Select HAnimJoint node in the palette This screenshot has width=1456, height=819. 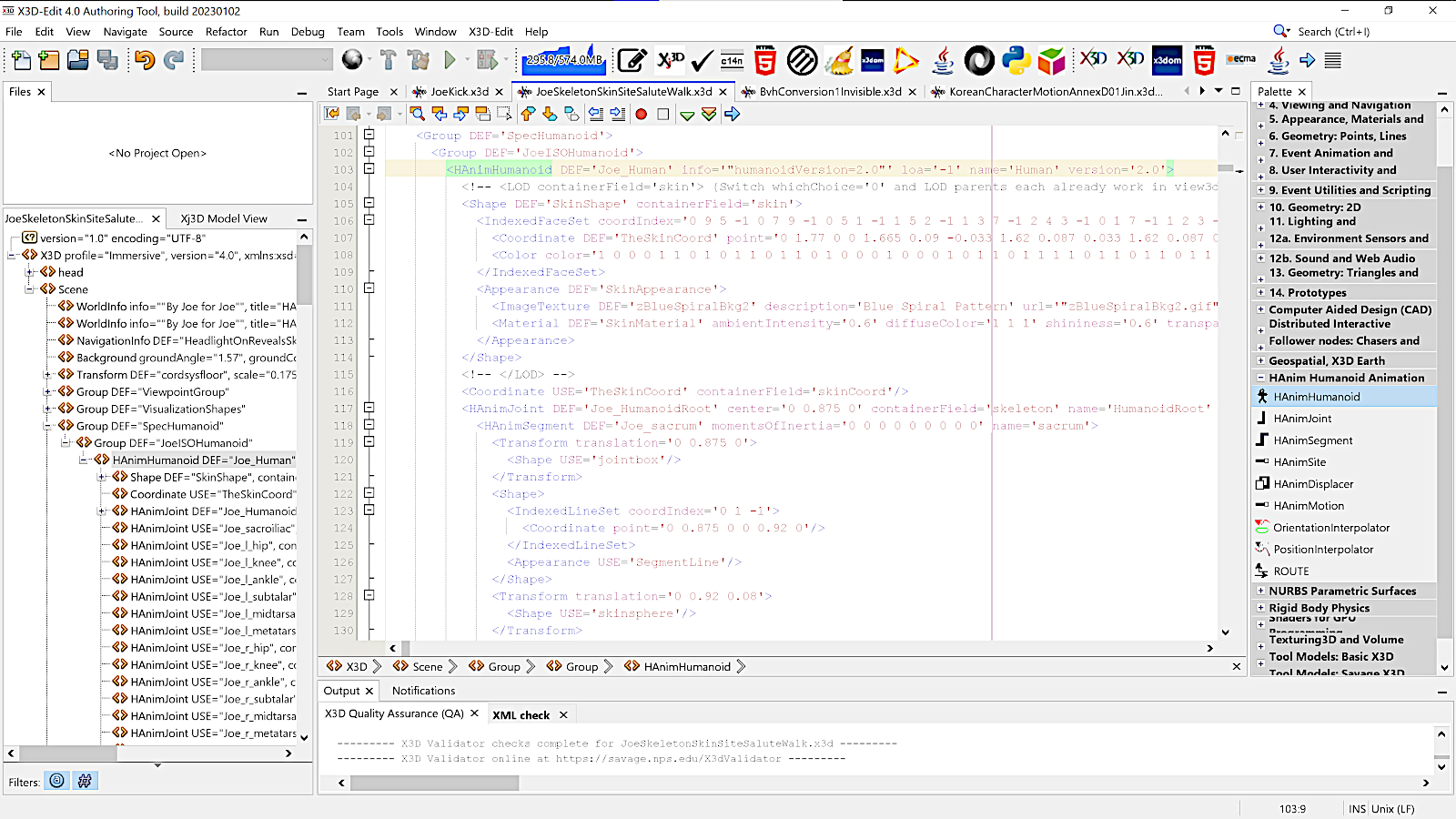pyautogui.click(x=1302, y=419)
